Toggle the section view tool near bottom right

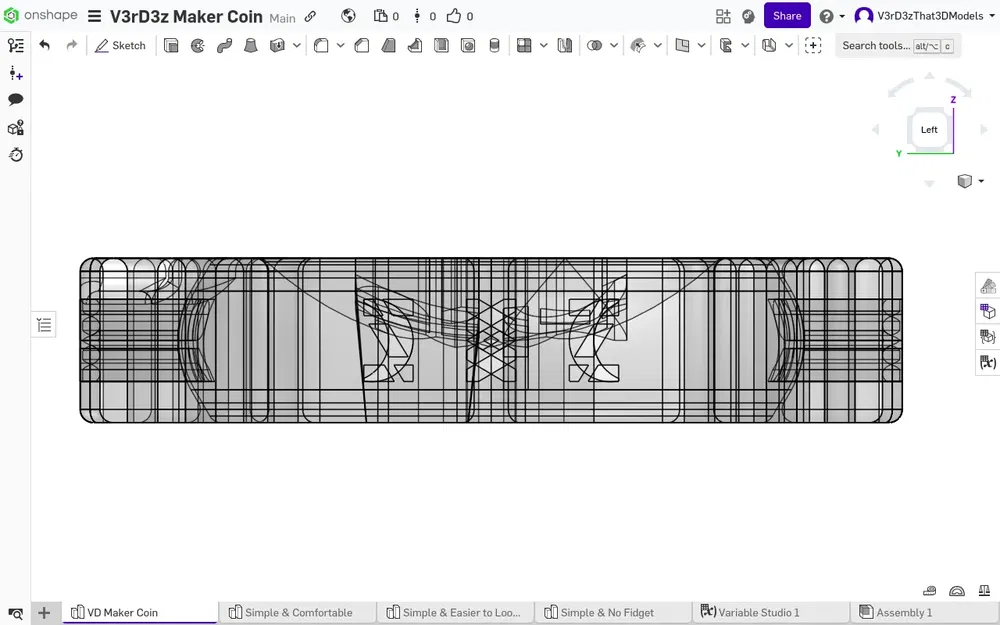tap(929, 591)
